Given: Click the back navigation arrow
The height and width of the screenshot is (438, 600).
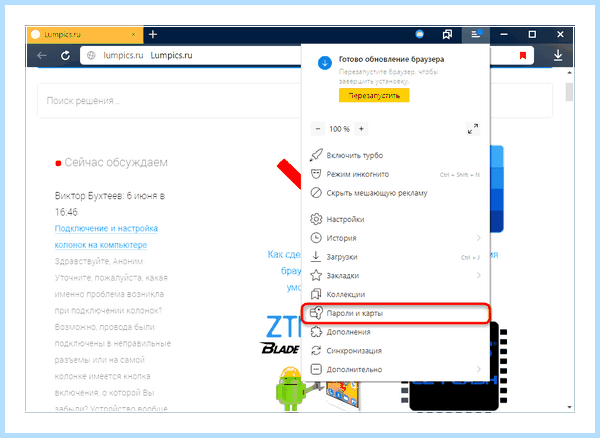Looking at the screenshot, I should [42, 55].
